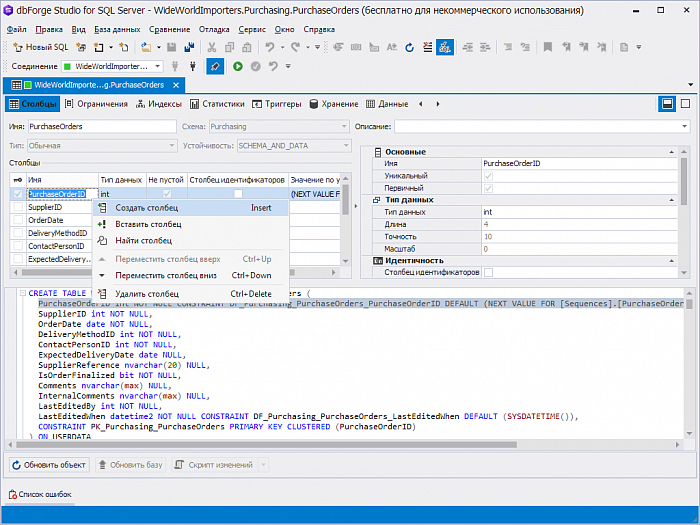Click the gray disconnect plug icon

click(175, 67)
